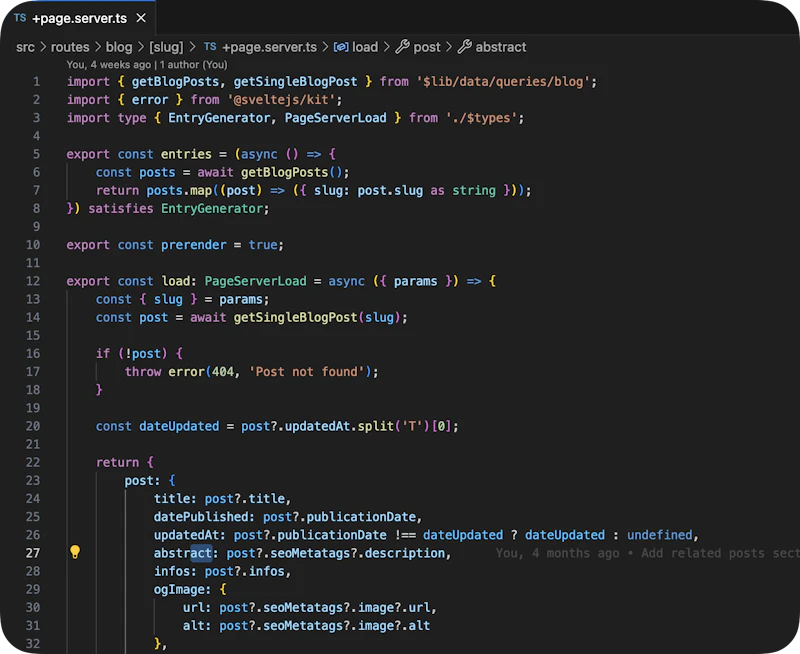
Task: Click the 'abstract' breadcrumb symbol
Action: [501, 47]
